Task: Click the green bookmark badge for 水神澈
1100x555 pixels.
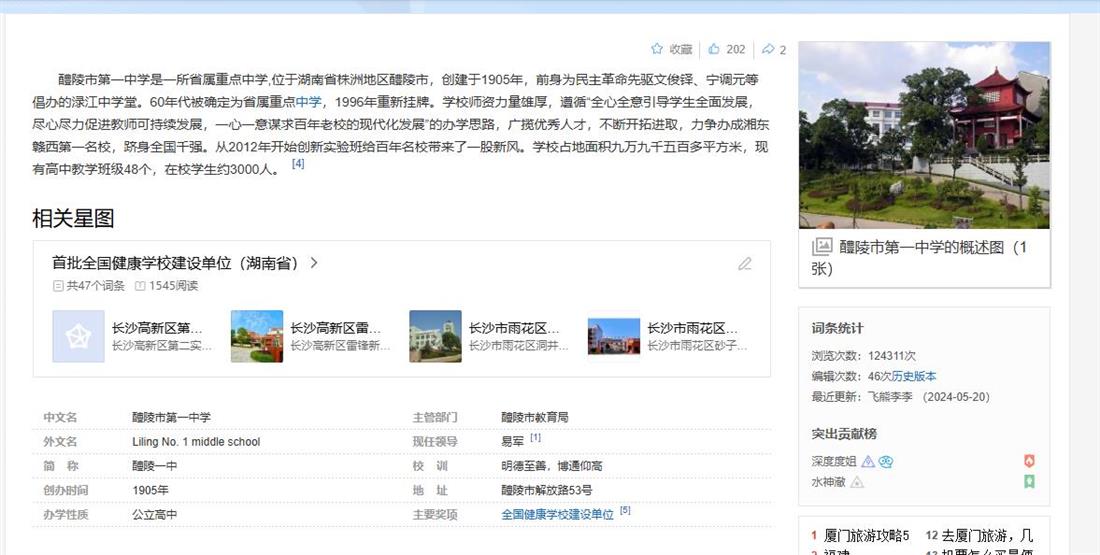Action: (x=1029, y=482)
